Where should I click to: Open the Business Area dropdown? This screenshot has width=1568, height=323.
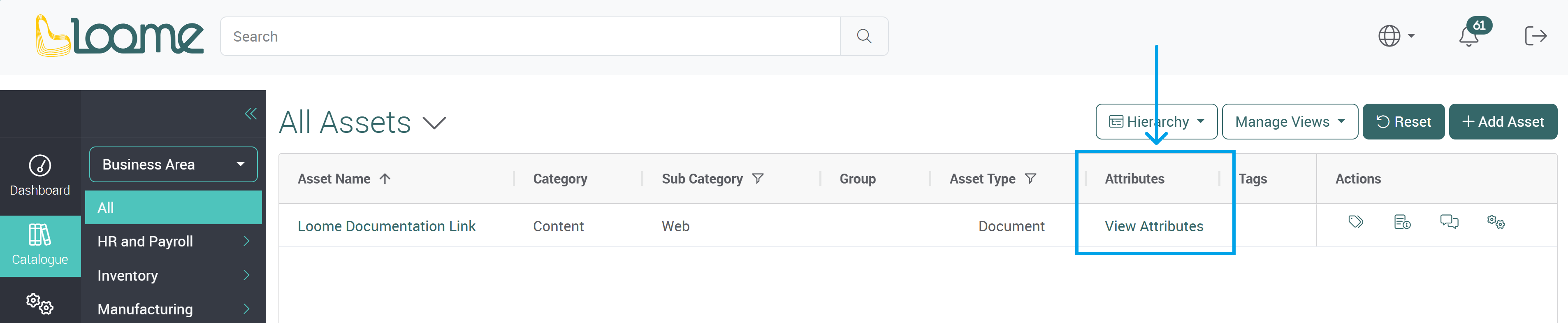point(174,165)
